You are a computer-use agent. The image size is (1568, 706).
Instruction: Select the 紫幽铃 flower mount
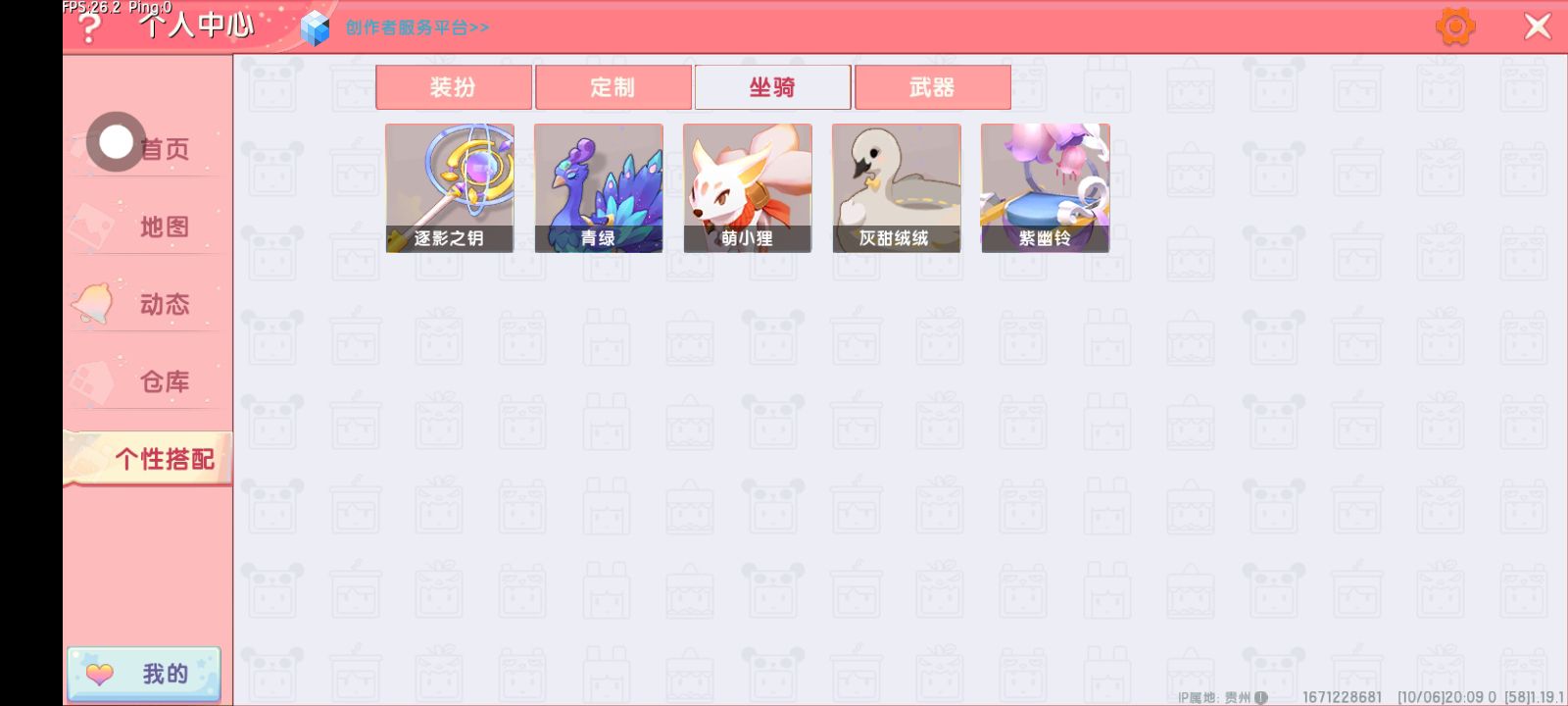click(x=1046, y=188)
